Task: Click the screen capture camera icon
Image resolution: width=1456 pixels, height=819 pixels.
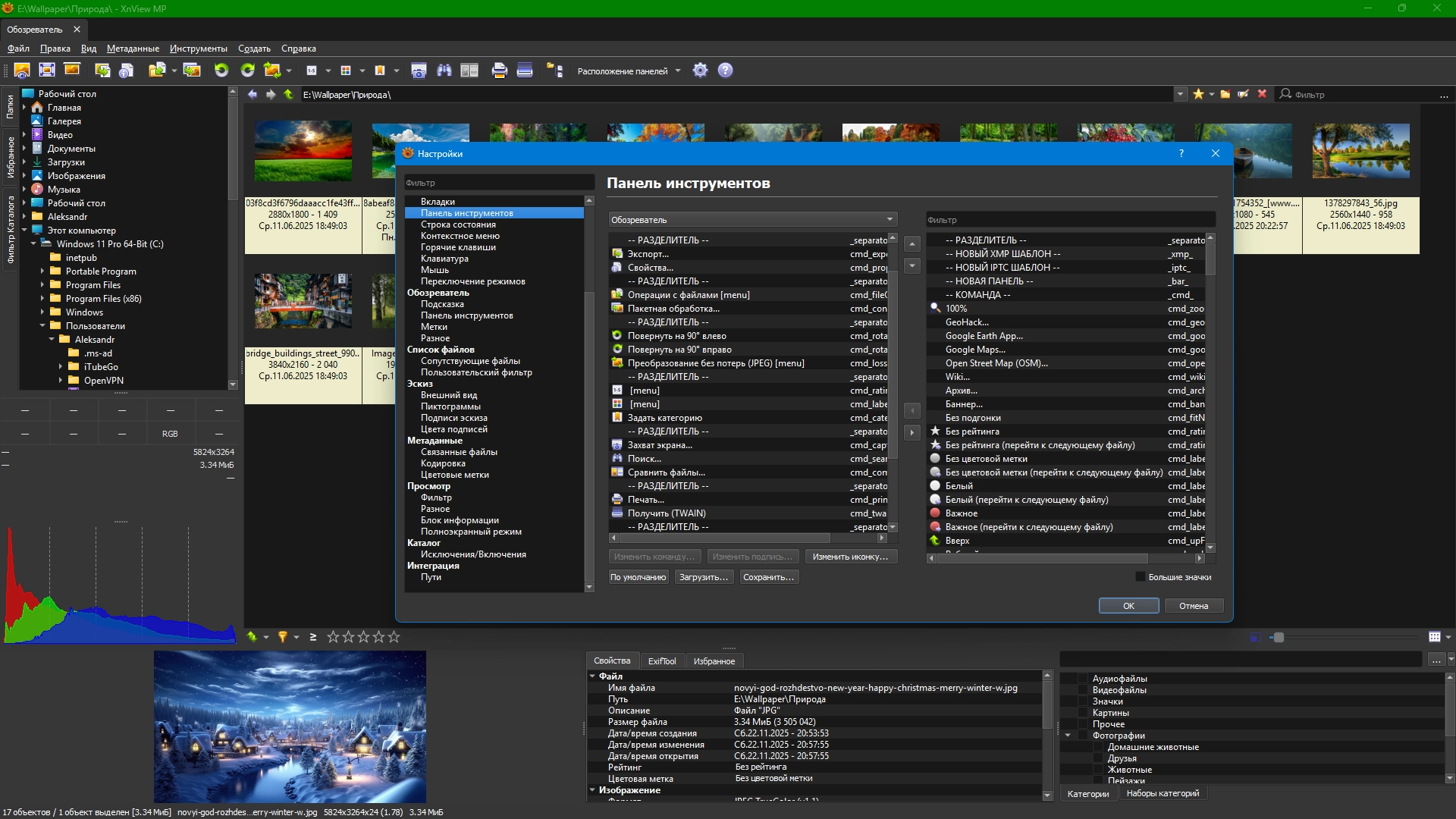Action: 419,71
